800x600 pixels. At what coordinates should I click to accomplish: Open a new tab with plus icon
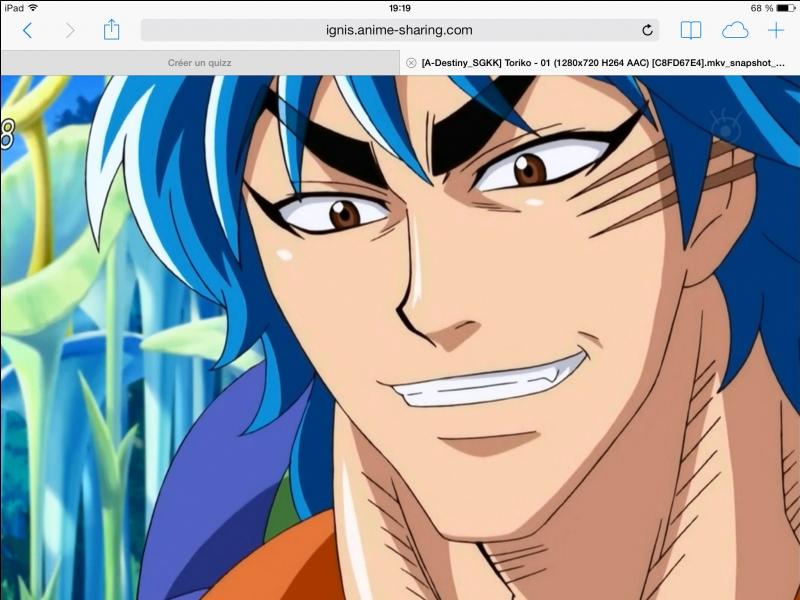[x=776, y=31]
